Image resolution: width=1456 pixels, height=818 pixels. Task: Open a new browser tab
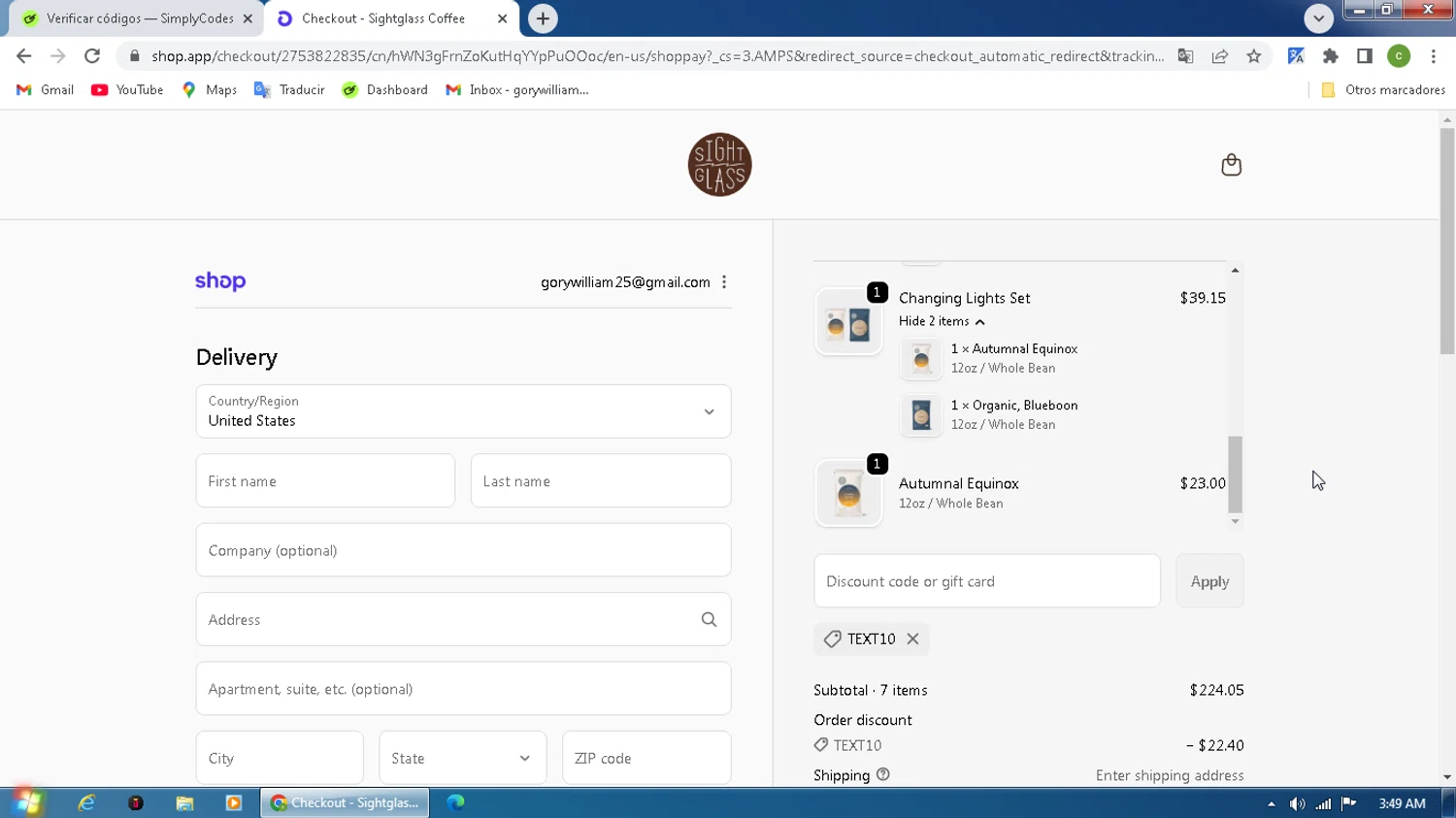point(543,18)
